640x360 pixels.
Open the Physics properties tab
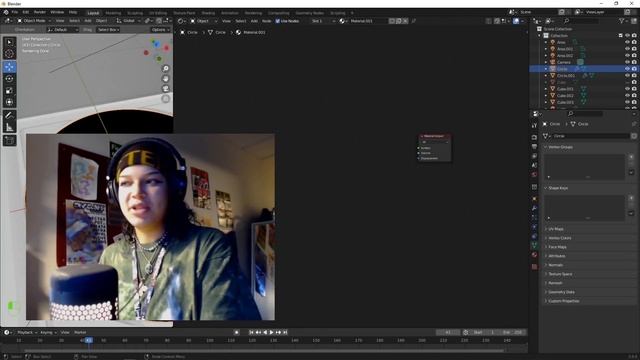pos(534,227)
